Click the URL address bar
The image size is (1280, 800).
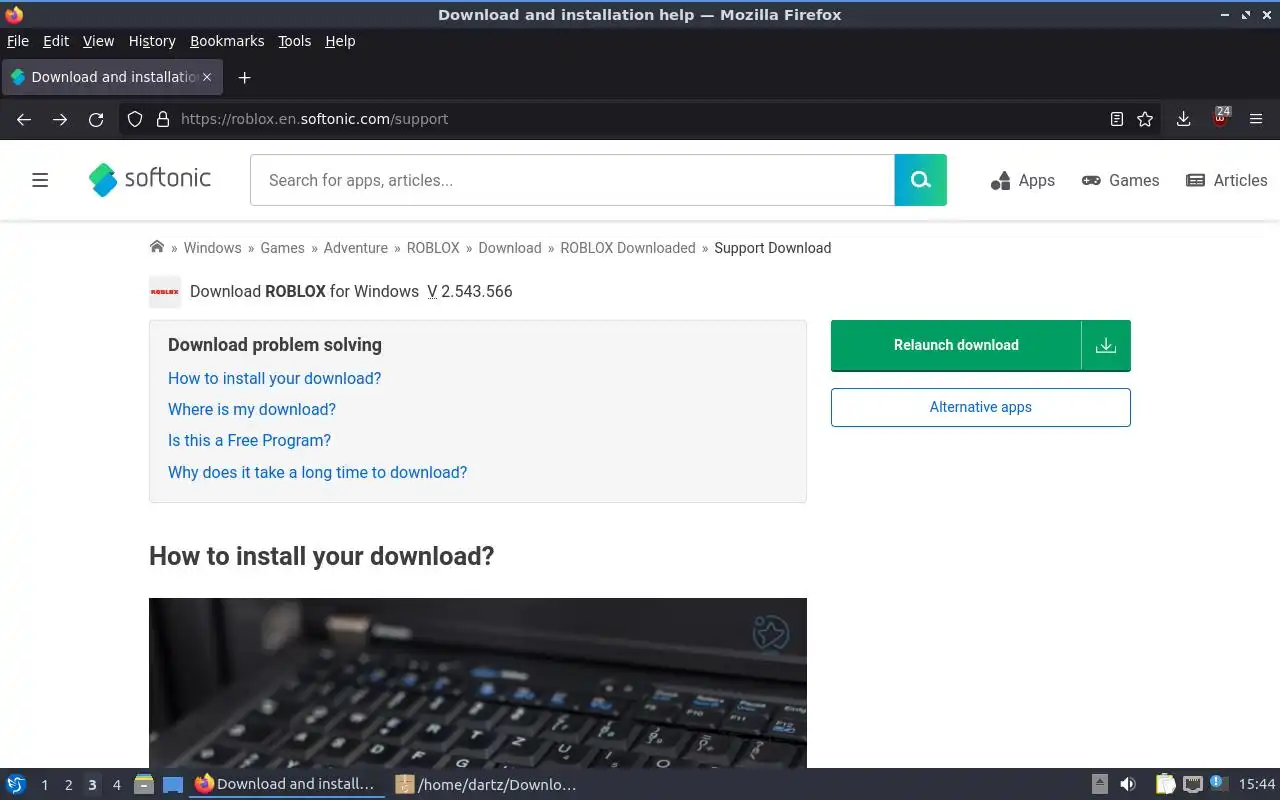[640, 119]
